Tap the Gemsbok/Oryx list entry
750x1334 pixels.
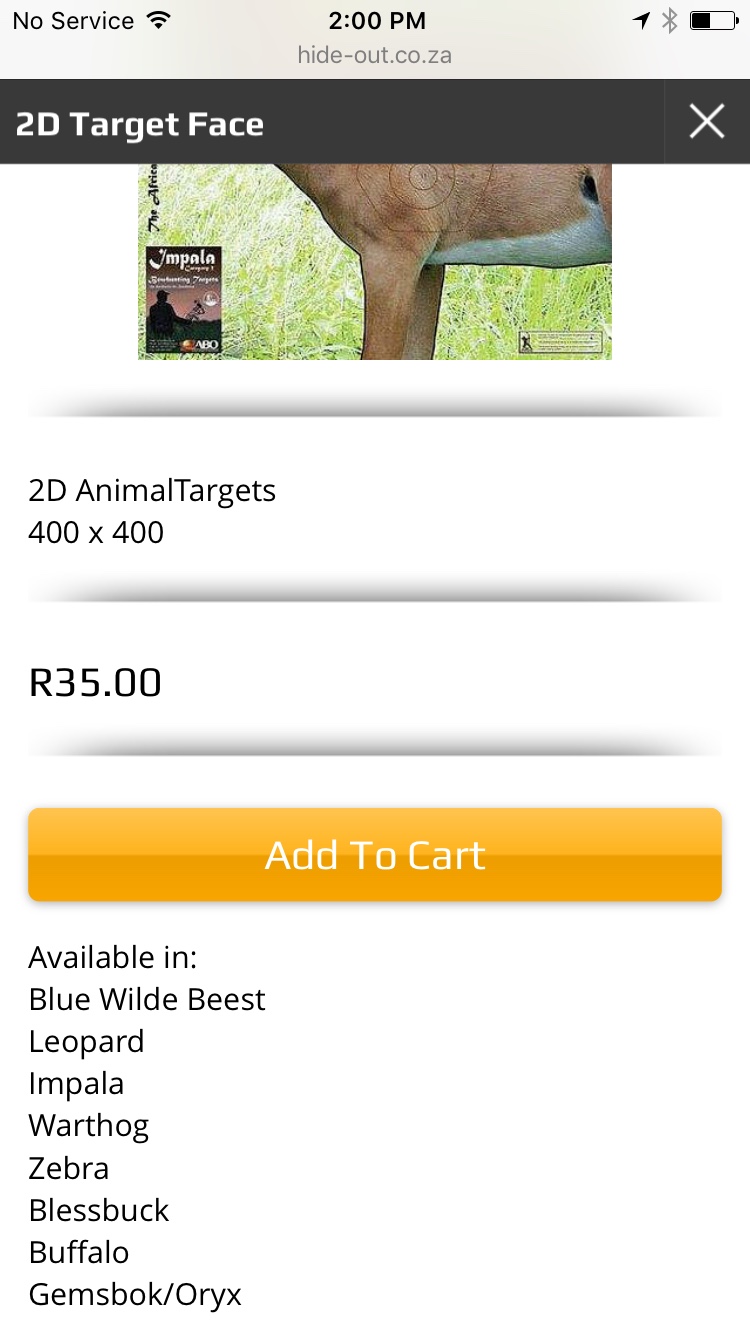pyautogui.click(x=135, y=1295)
